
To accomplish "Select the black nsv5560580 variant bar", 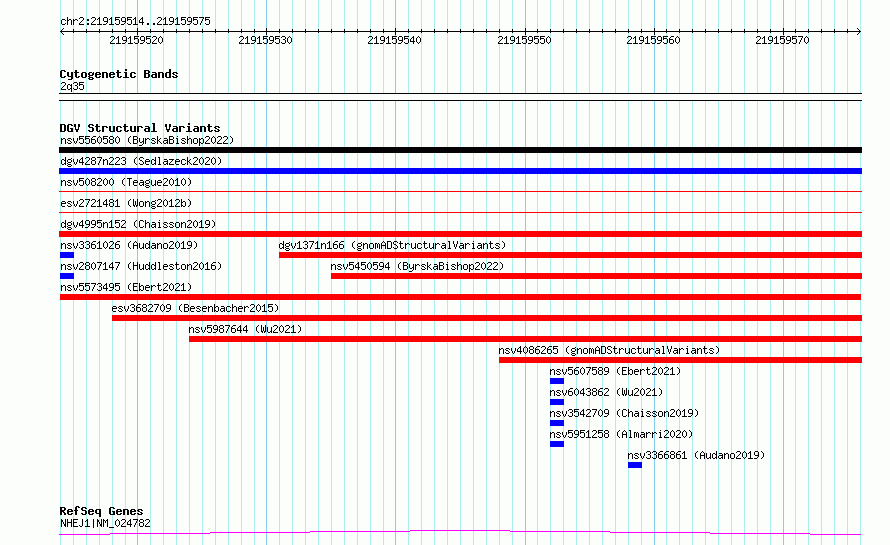I will click(460, 150).
